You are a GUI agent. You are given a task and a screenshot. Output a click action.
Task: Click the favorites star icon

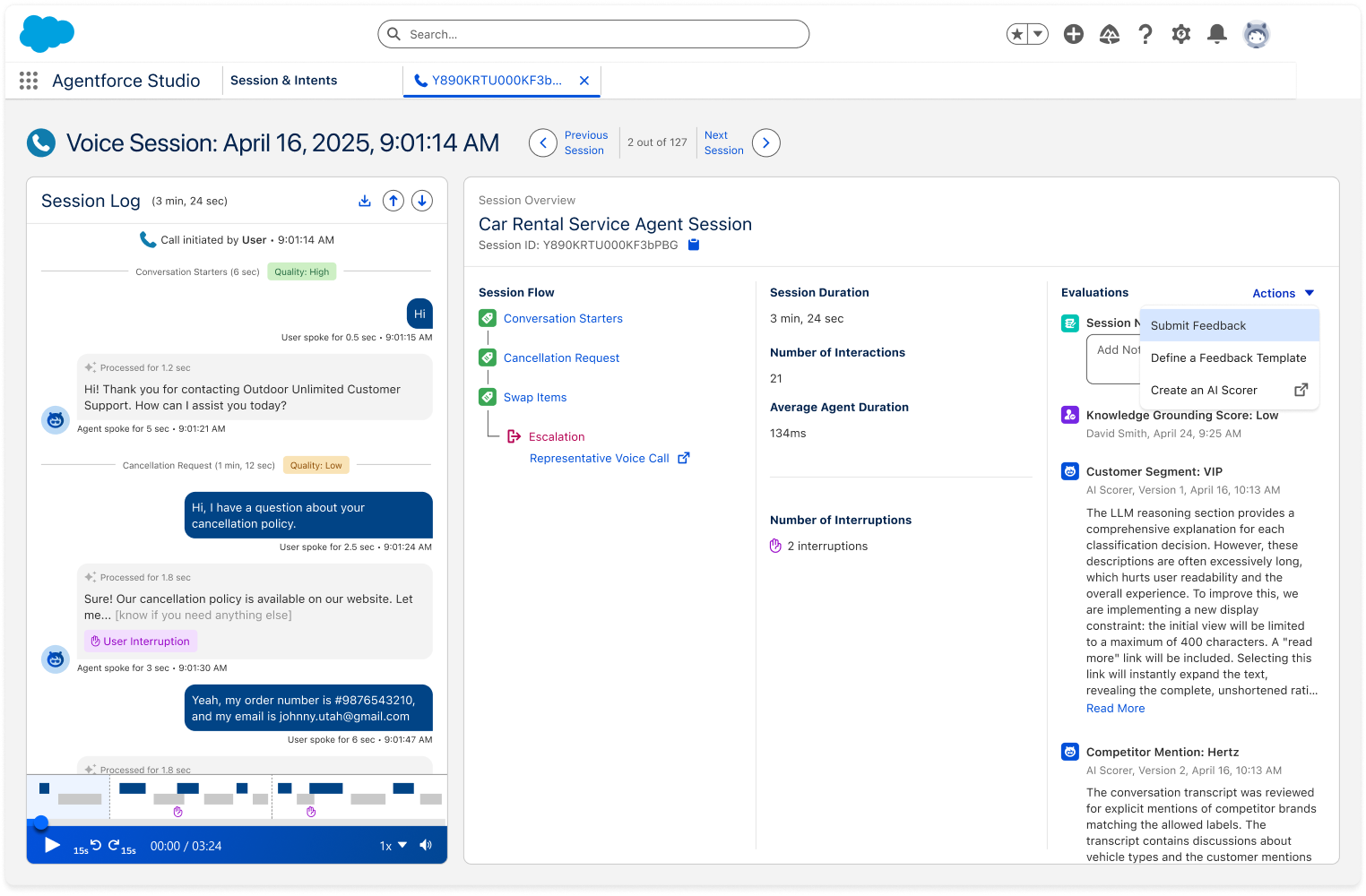[x=1016, y=34]
